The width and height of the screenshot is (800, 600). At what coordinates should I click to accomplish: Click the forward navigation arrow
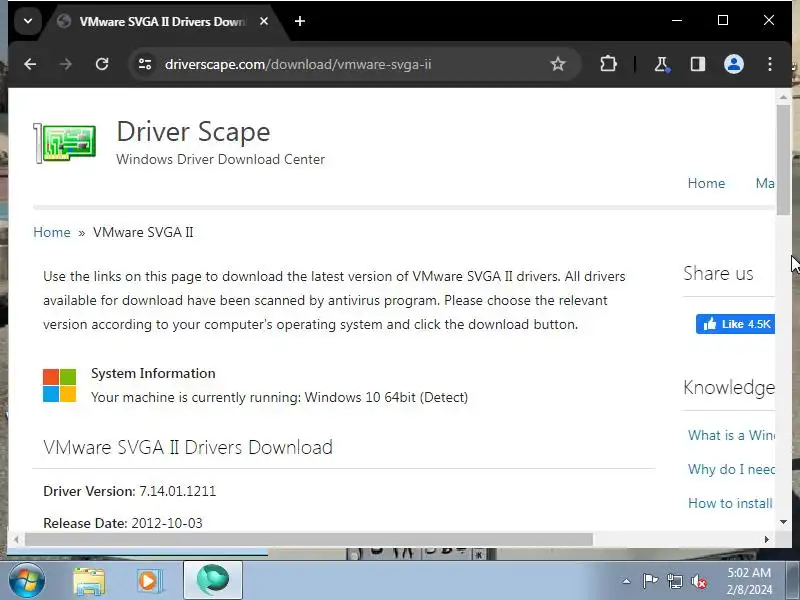coord(66,64)
